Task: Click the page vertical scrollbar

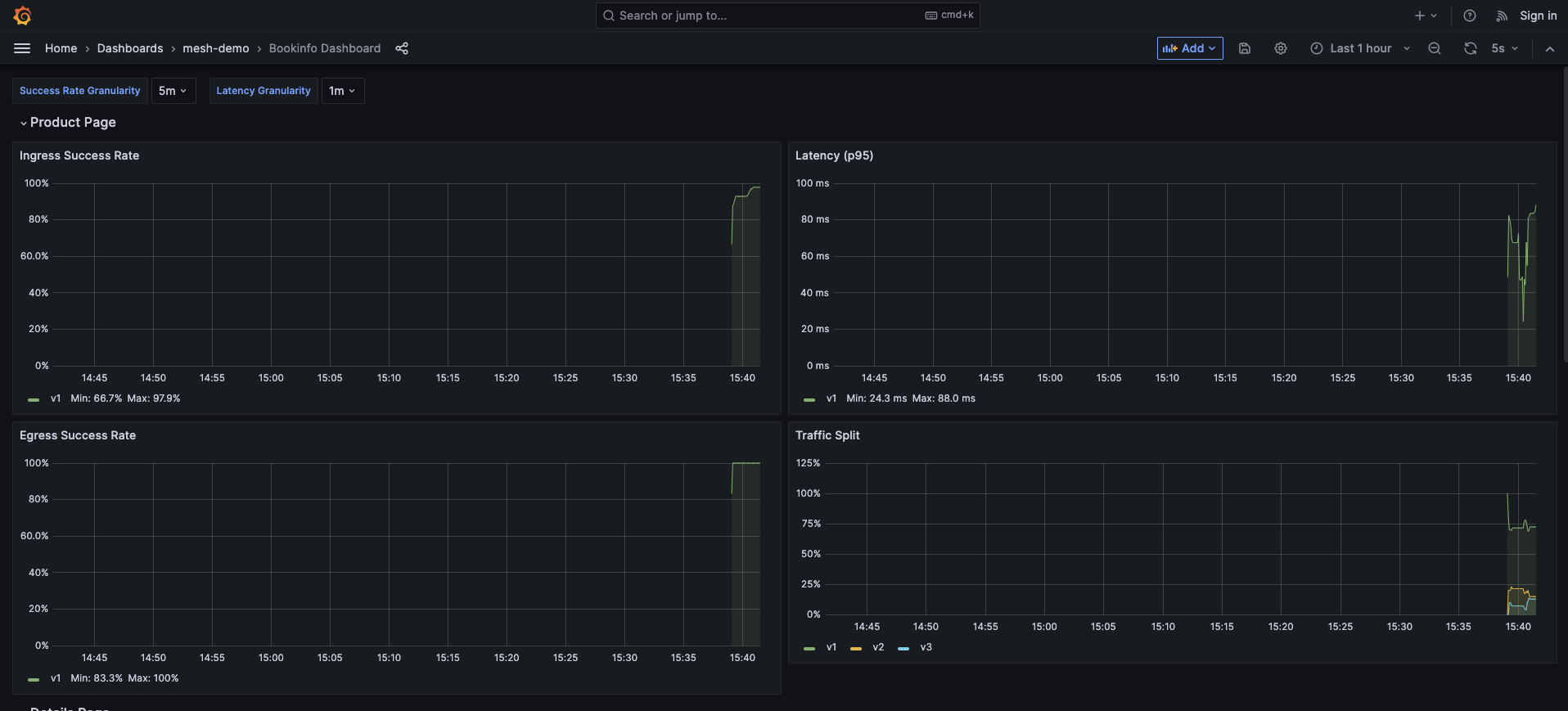Action: [x=1564, y=213]
